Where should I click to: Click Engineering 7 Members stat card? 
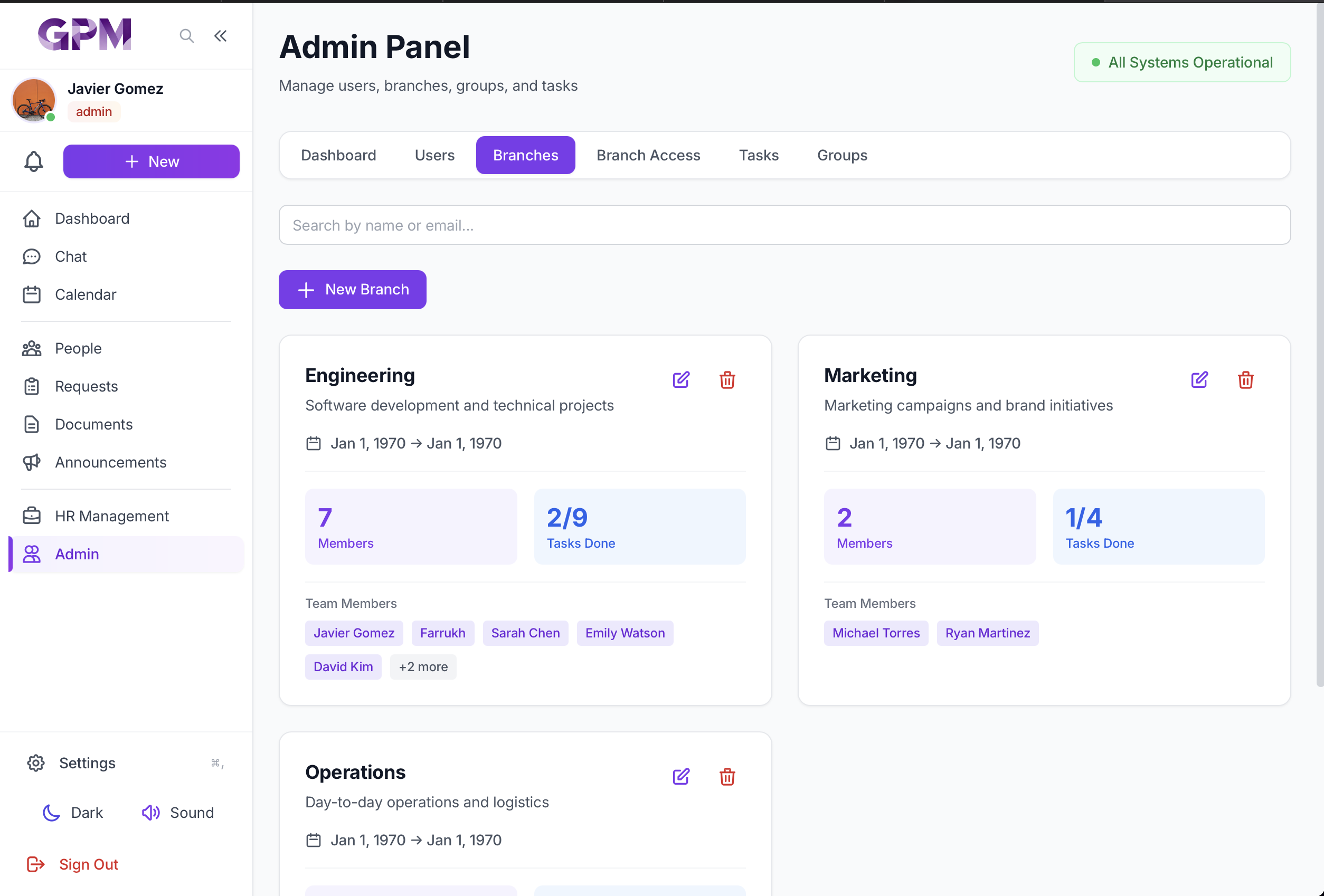[x=411, y=526]
